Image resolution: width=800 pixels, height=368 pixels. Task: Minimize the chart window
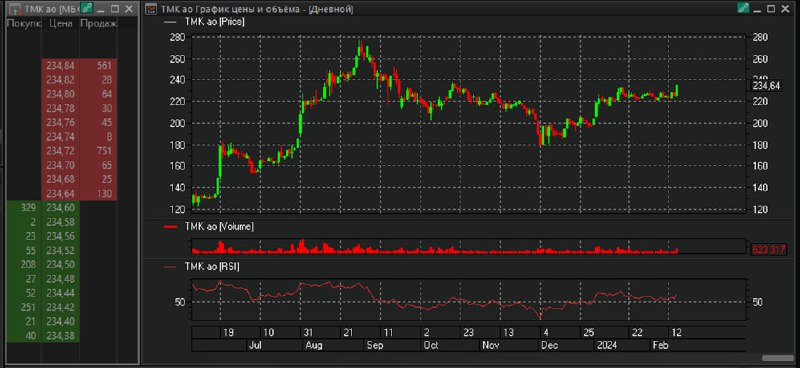click(757, 9)
